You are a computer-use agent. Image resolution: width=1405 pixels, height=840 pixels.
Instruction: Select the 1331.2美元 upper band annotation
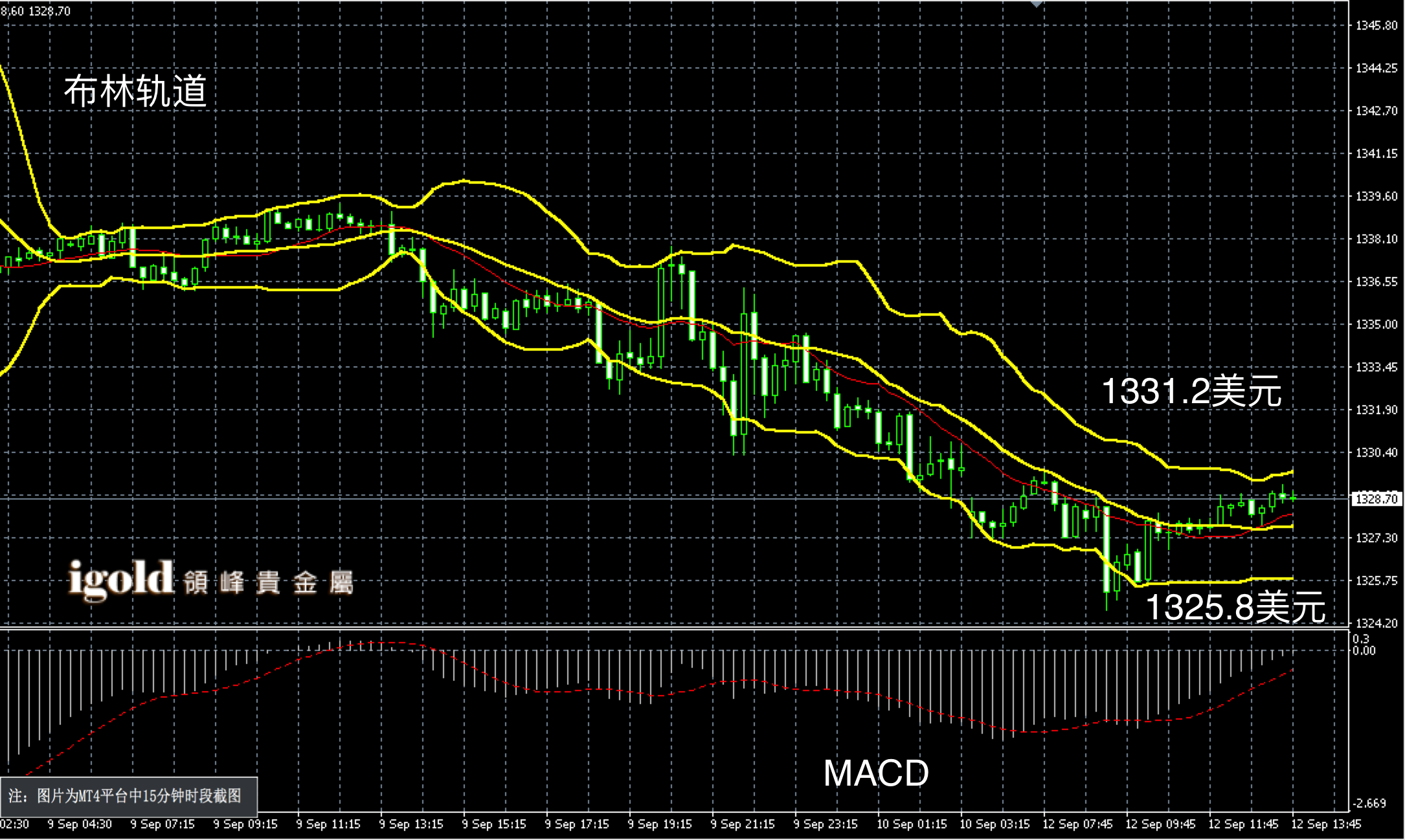point(1191,392)
